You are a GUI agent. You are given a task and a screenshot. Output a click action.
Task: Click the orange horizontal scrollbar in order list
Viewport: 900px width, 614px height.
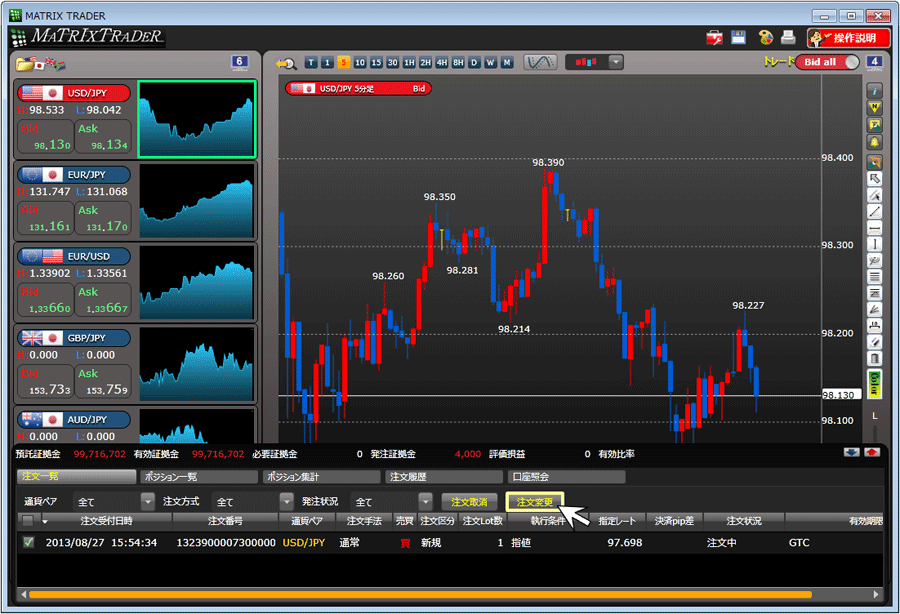click(x=420, y=594)
